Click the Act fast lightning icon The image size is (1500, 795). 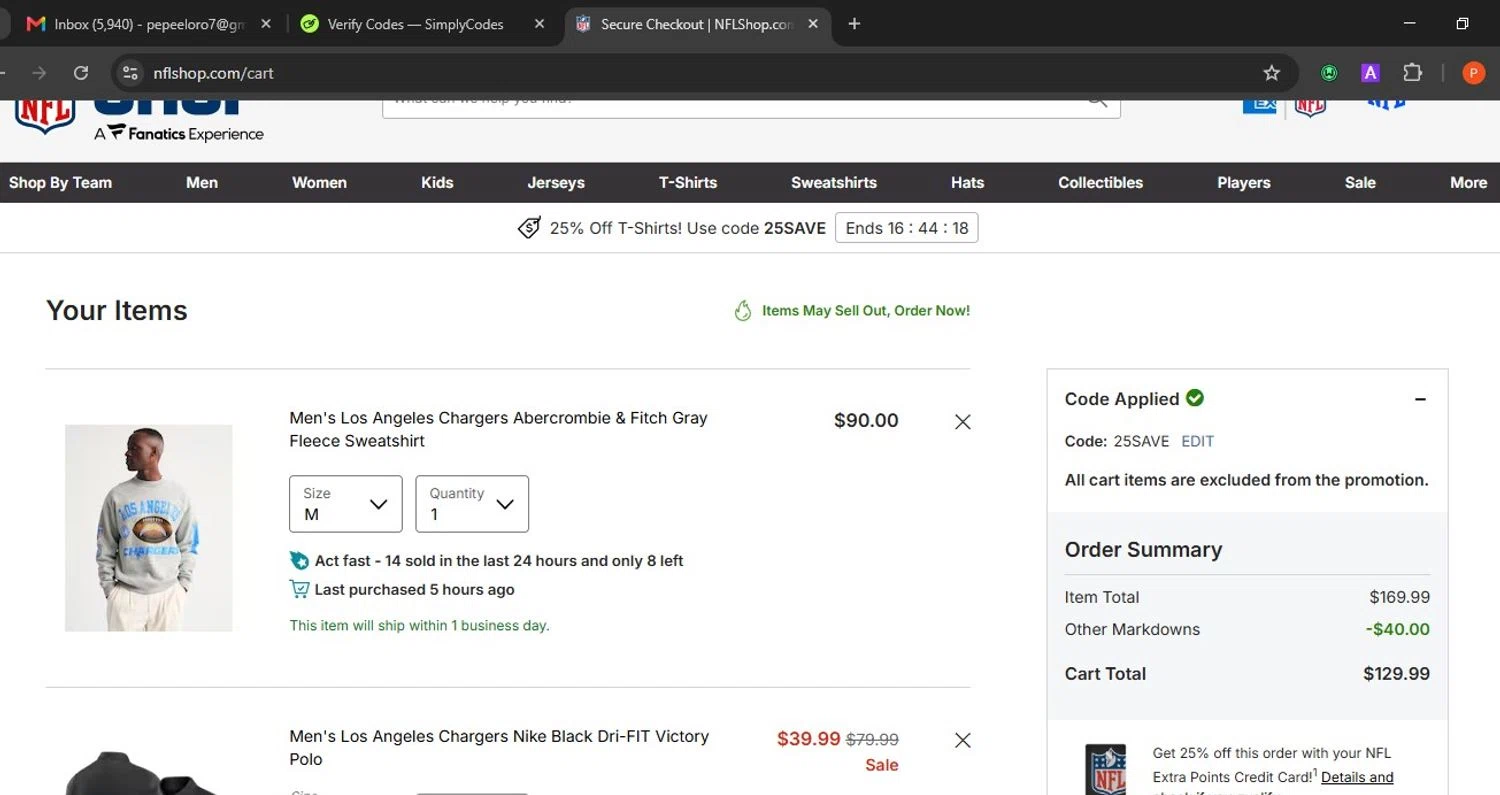click(299, 561)
